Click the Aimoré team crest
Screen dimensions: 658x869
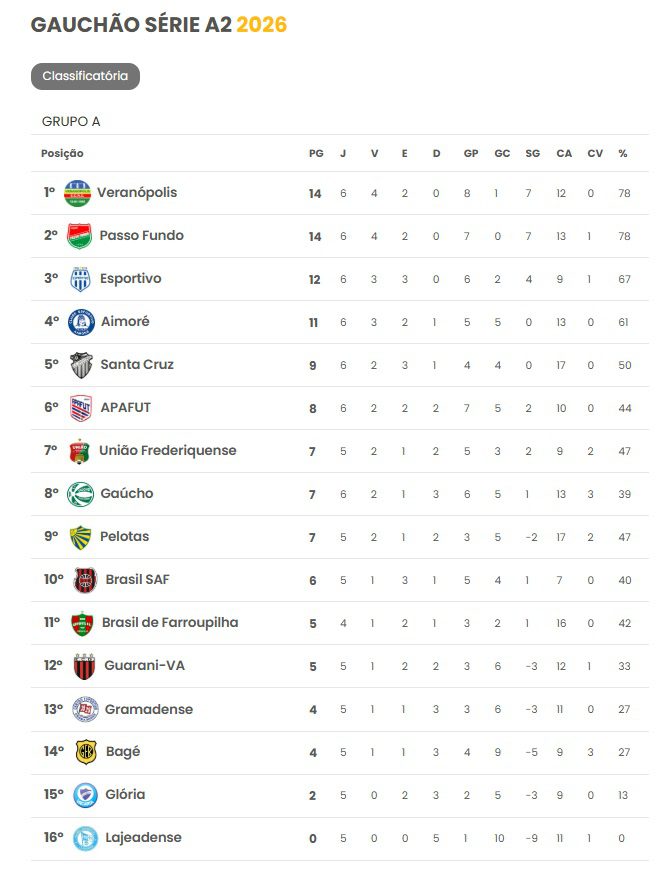click(81, 322)
